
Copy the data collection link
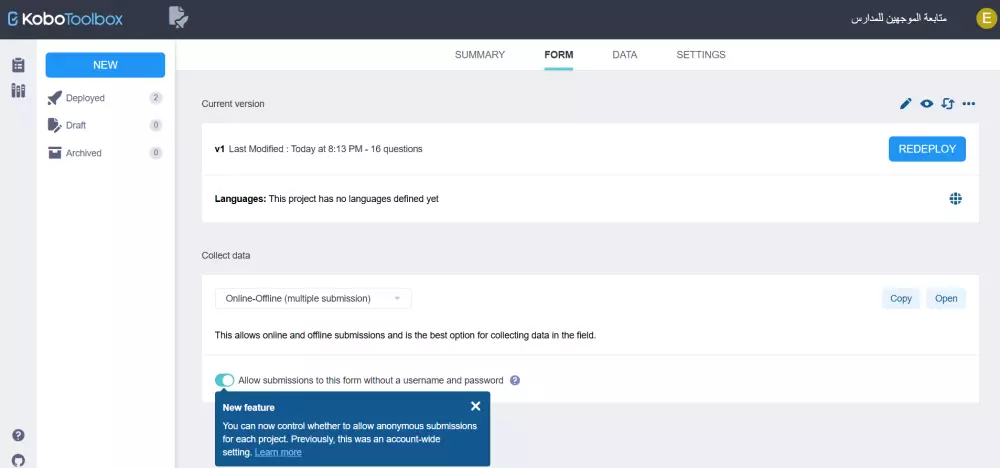coord(901,298)
